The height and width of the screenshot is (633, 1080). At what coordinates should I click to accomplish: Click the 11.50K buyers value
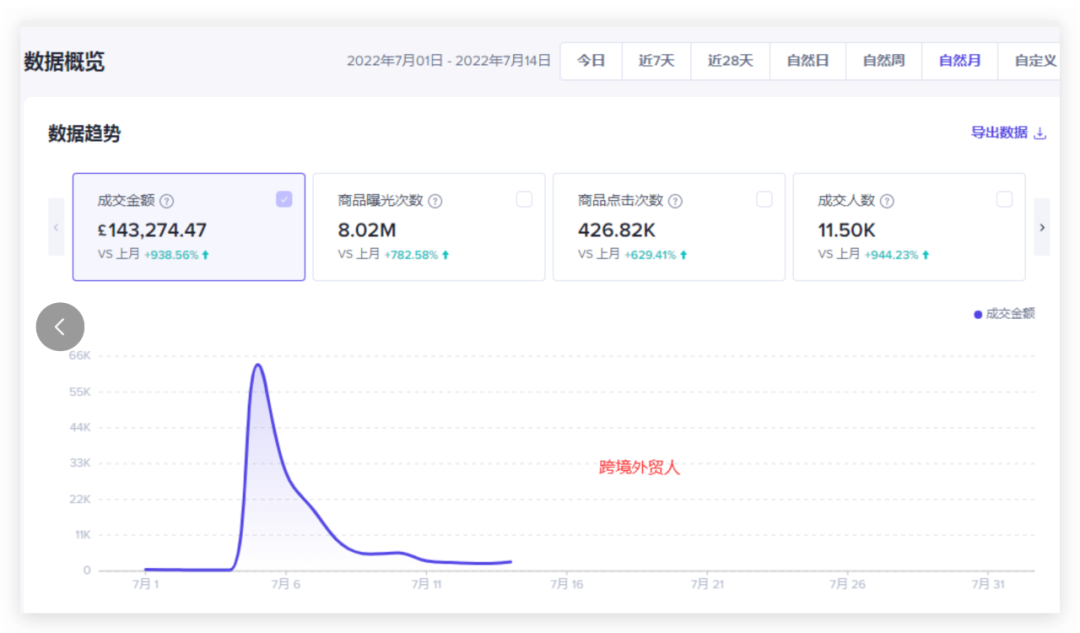[847, 230]
